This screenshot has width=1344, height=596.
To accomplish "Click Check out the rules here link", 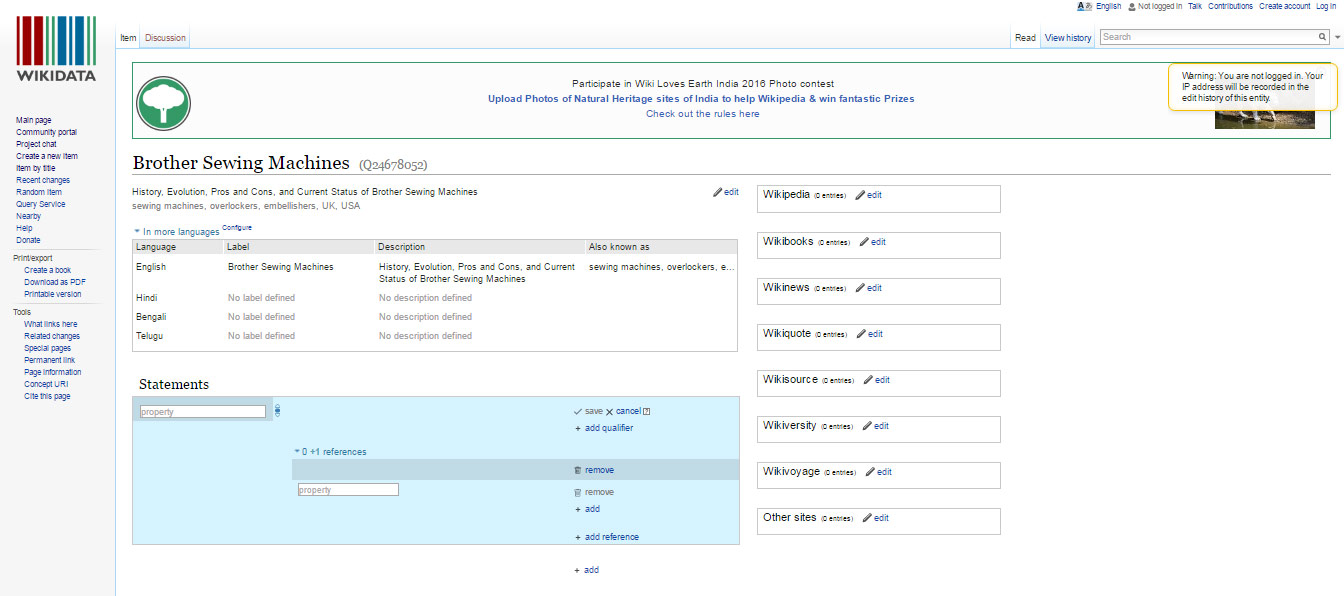I will coord(702,114).
